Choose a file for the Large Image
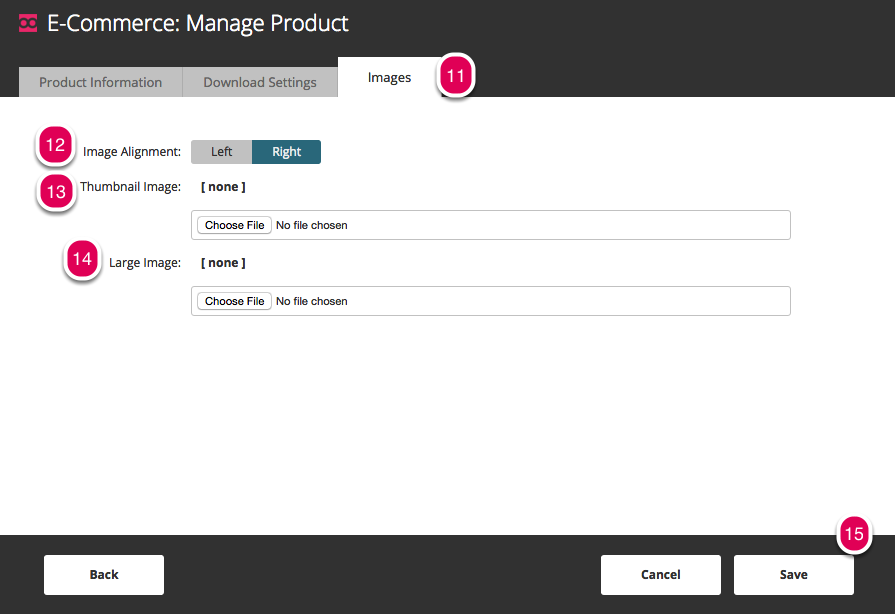 coord(234,301)
